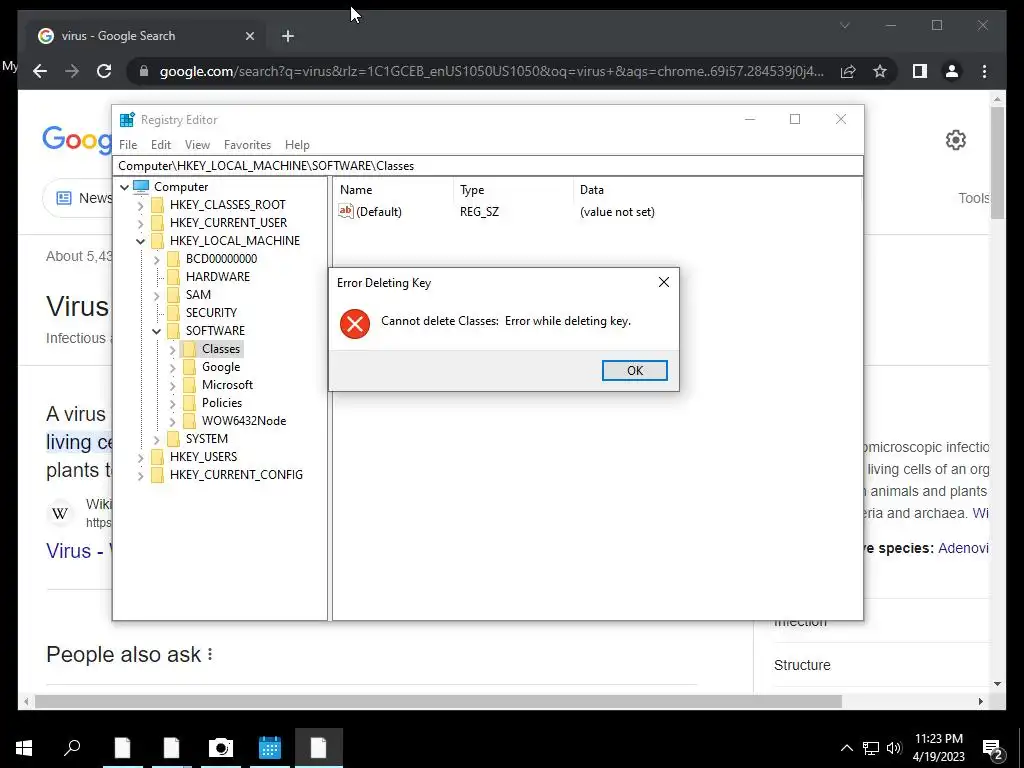Click the lock site info icon in Chrome
This screenshot has width=1024, height=768.
pos(144,71)
